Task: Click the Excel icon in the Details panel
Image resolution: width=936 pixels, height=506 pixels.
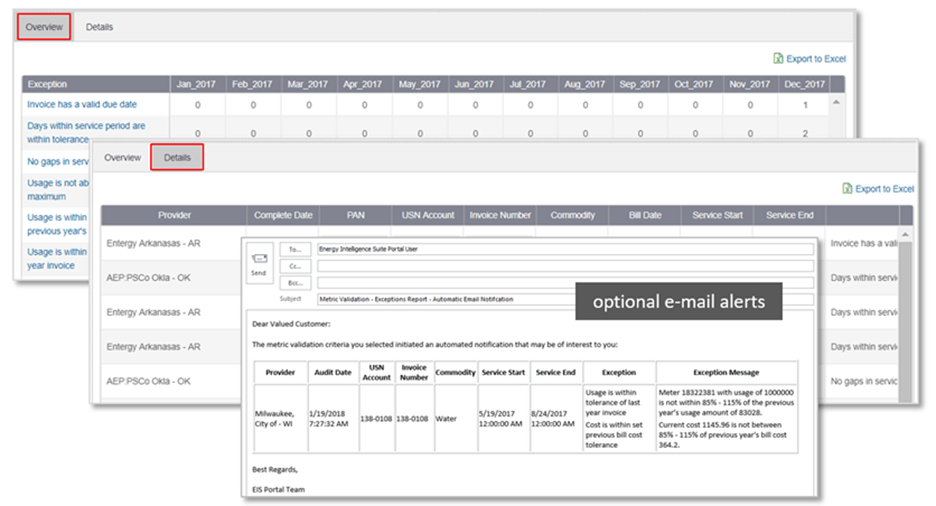Action: click(847, 188)
